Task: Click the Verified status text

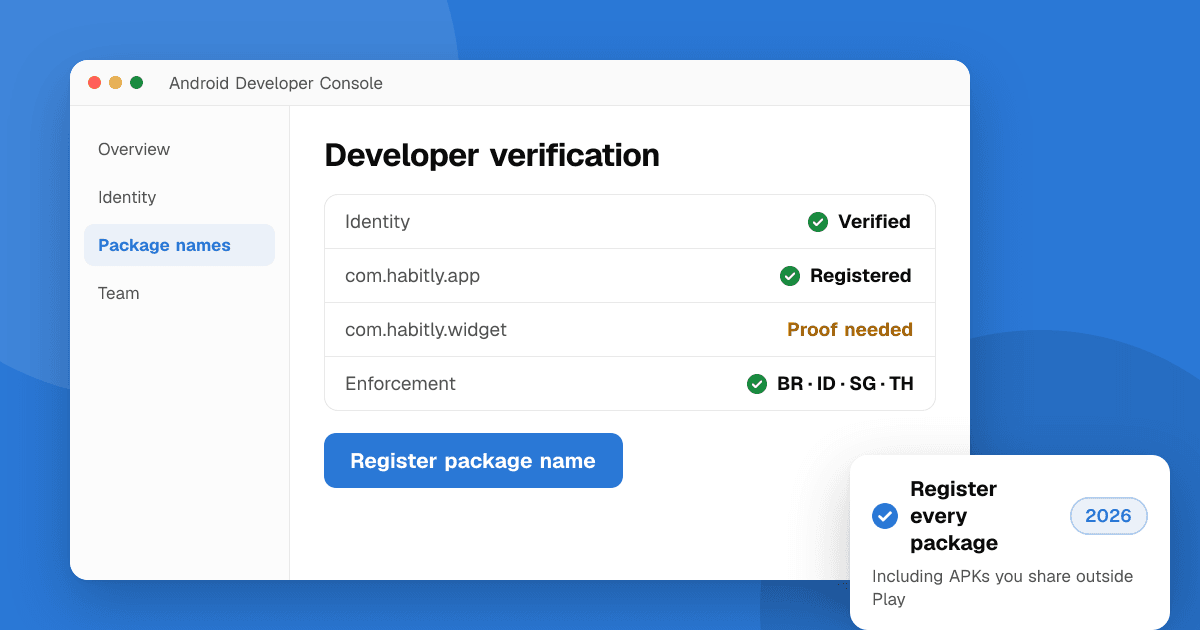Action: point(874,222)
